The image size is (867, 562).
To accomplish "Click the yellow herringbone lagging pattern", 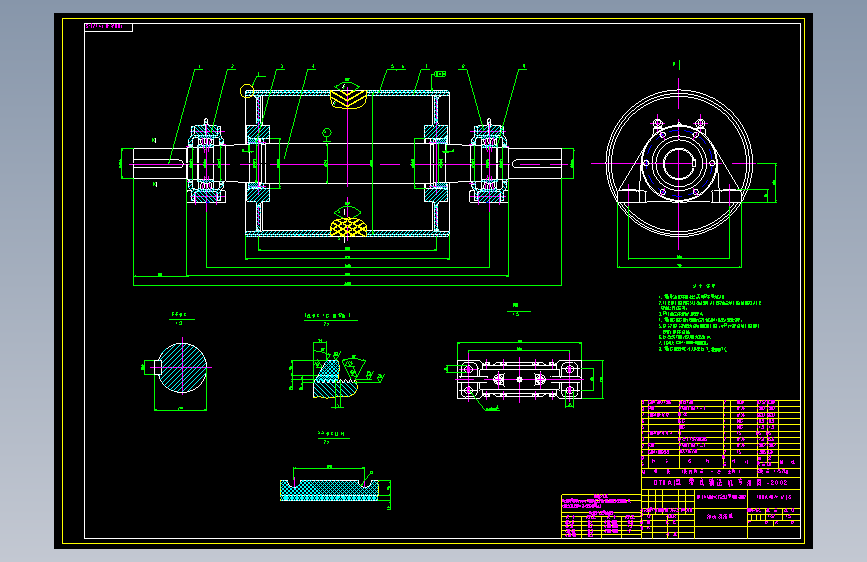I will tap(348, 99).
